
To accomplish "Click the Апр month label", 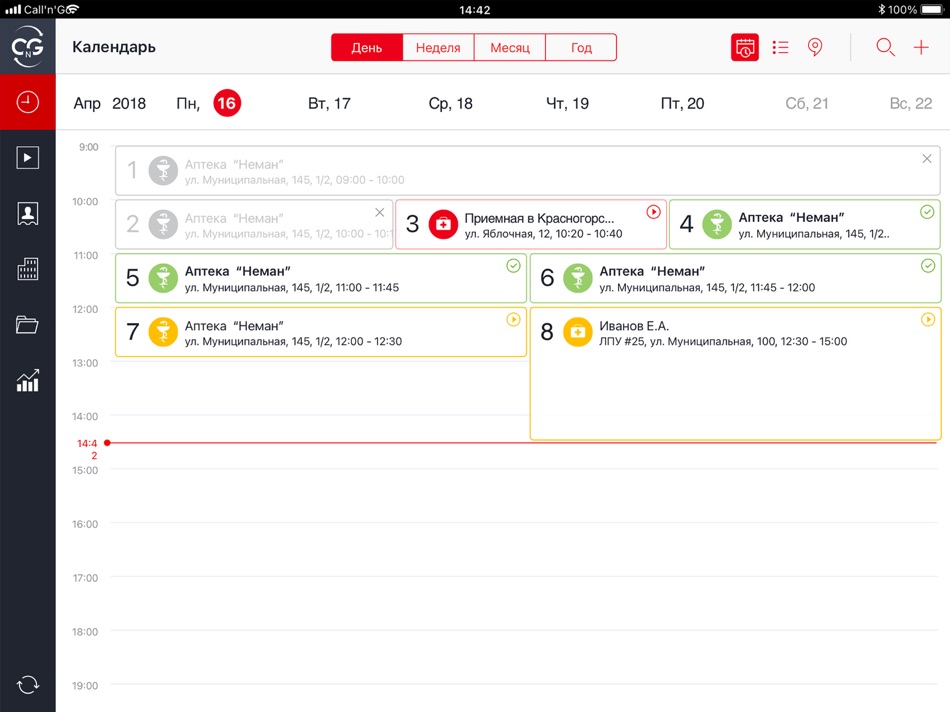I will (87, 104).
